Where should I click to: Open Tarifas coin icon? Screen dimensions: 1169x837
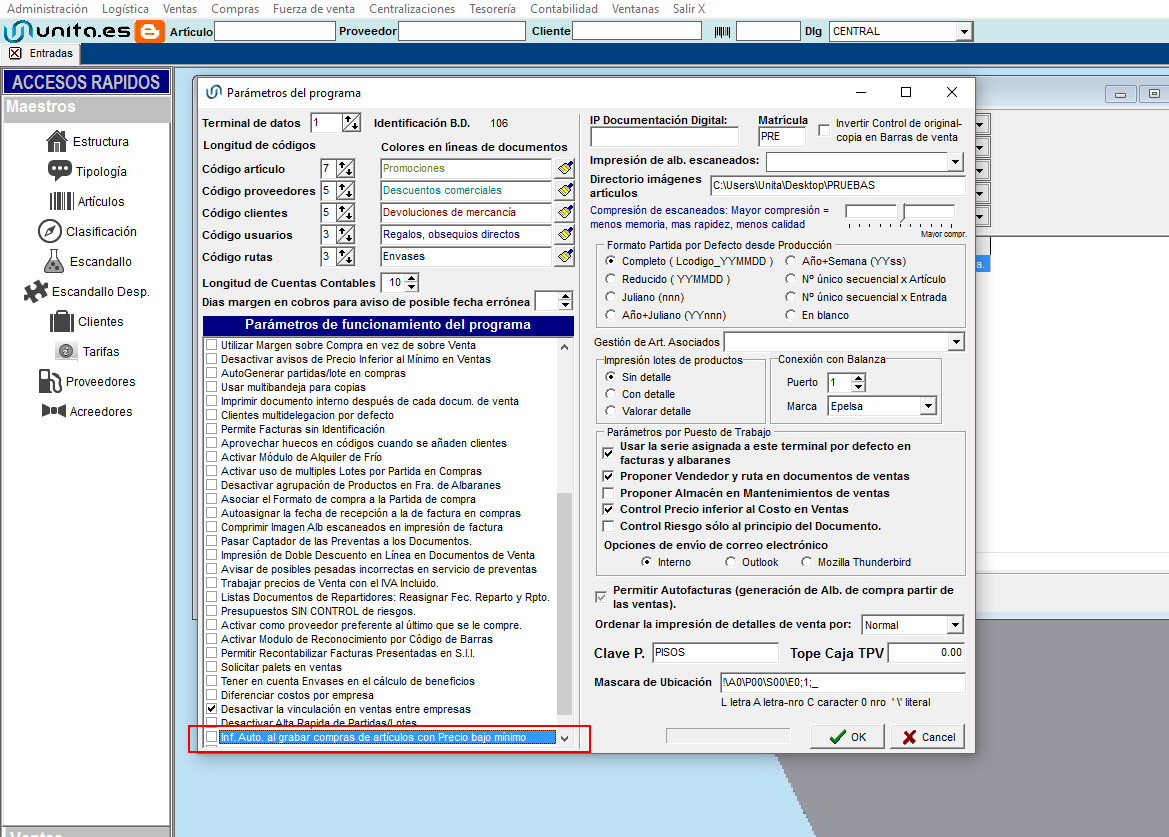point(66,351)
